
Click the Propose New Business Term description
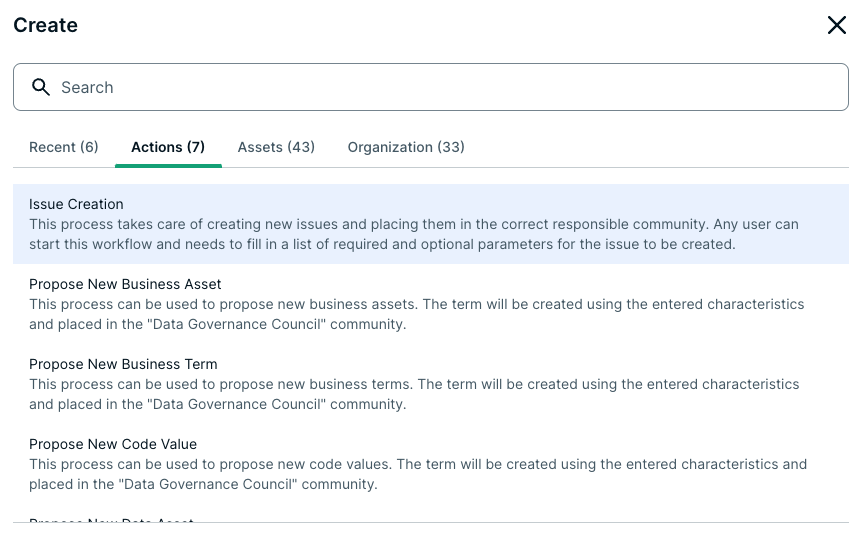tap(414, 394)
